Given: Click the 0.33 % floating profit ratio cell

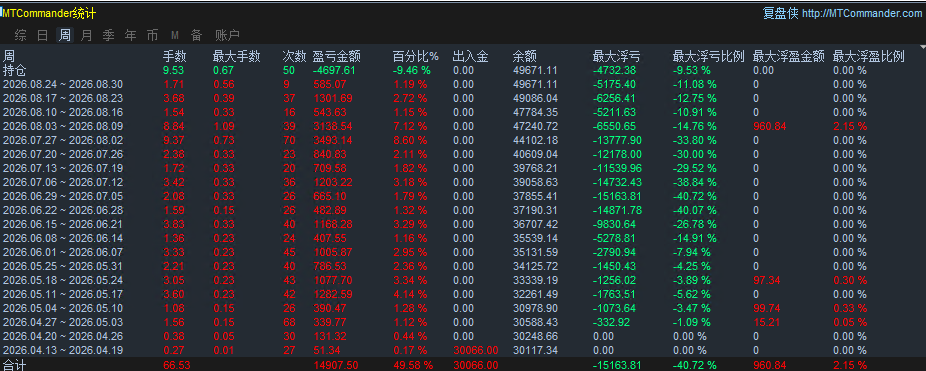Looking at the screenshot, I should 850,308.
